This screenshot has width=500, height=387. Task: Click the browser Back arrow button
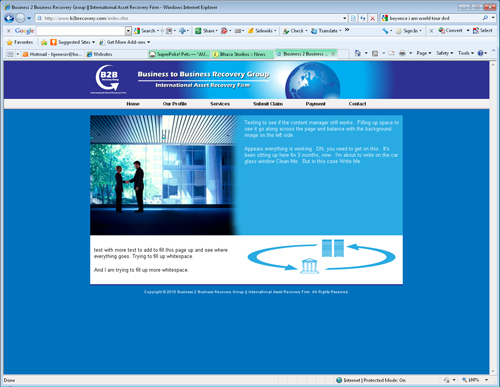(9, 18)
